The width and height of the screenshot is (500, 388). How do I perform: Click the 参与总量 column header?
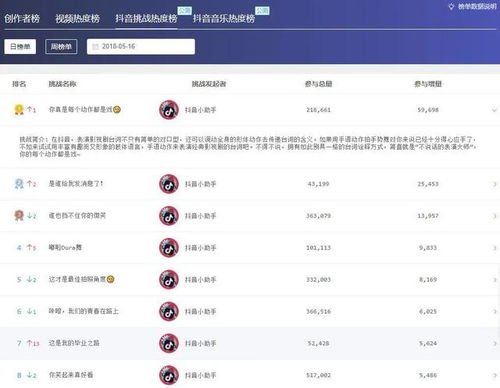coord(318,84)
